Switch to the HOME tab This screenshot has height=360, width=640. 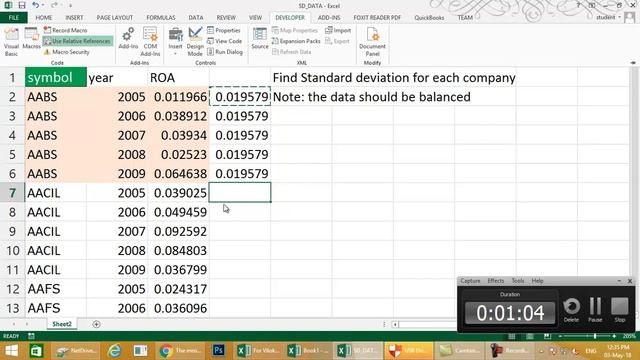[x=44, y=18]
